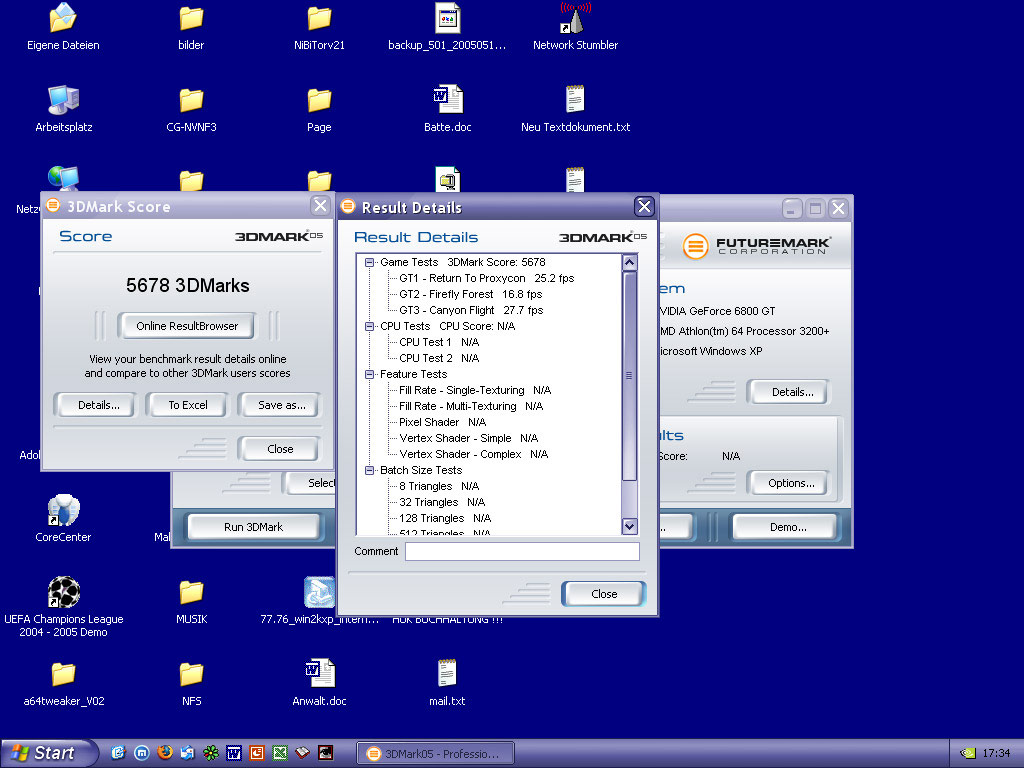Viewport: 1024px width, 768px height.
Task: Select Fill Rate - Multi-Texturing row
Action: 471,406
